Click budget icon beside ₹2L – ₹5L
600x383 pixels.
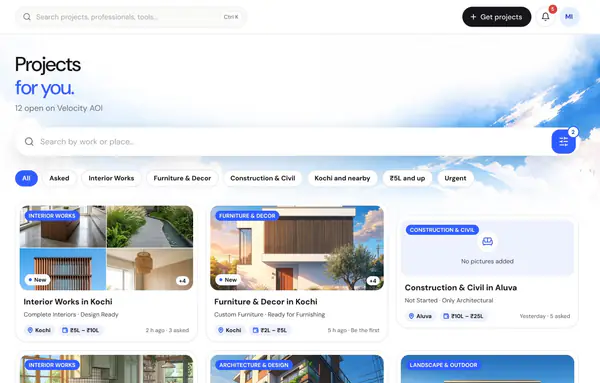[255, 330]
